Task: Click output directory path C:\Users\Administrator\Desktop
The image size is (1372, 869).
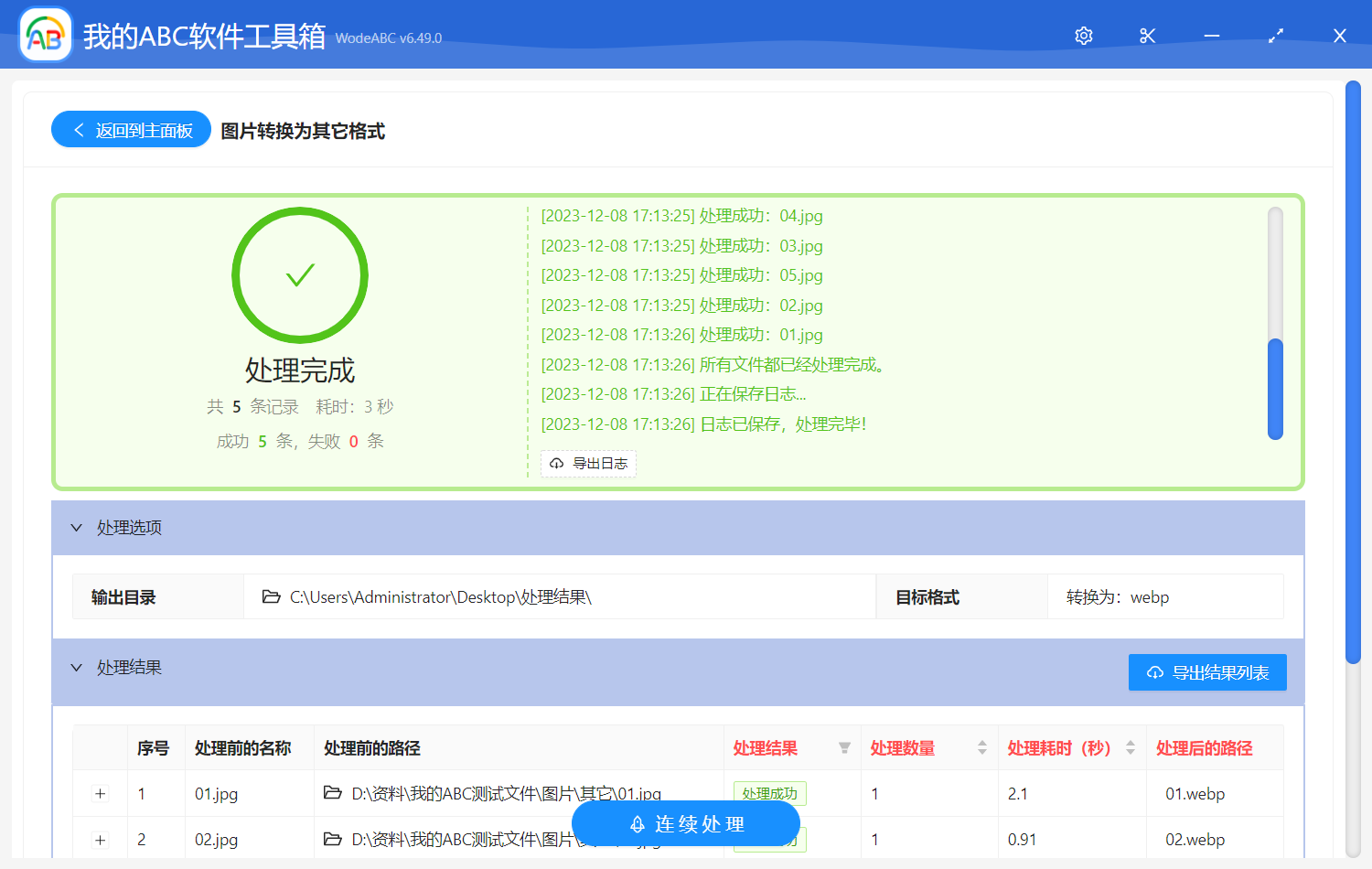Action: click(441, 597)
